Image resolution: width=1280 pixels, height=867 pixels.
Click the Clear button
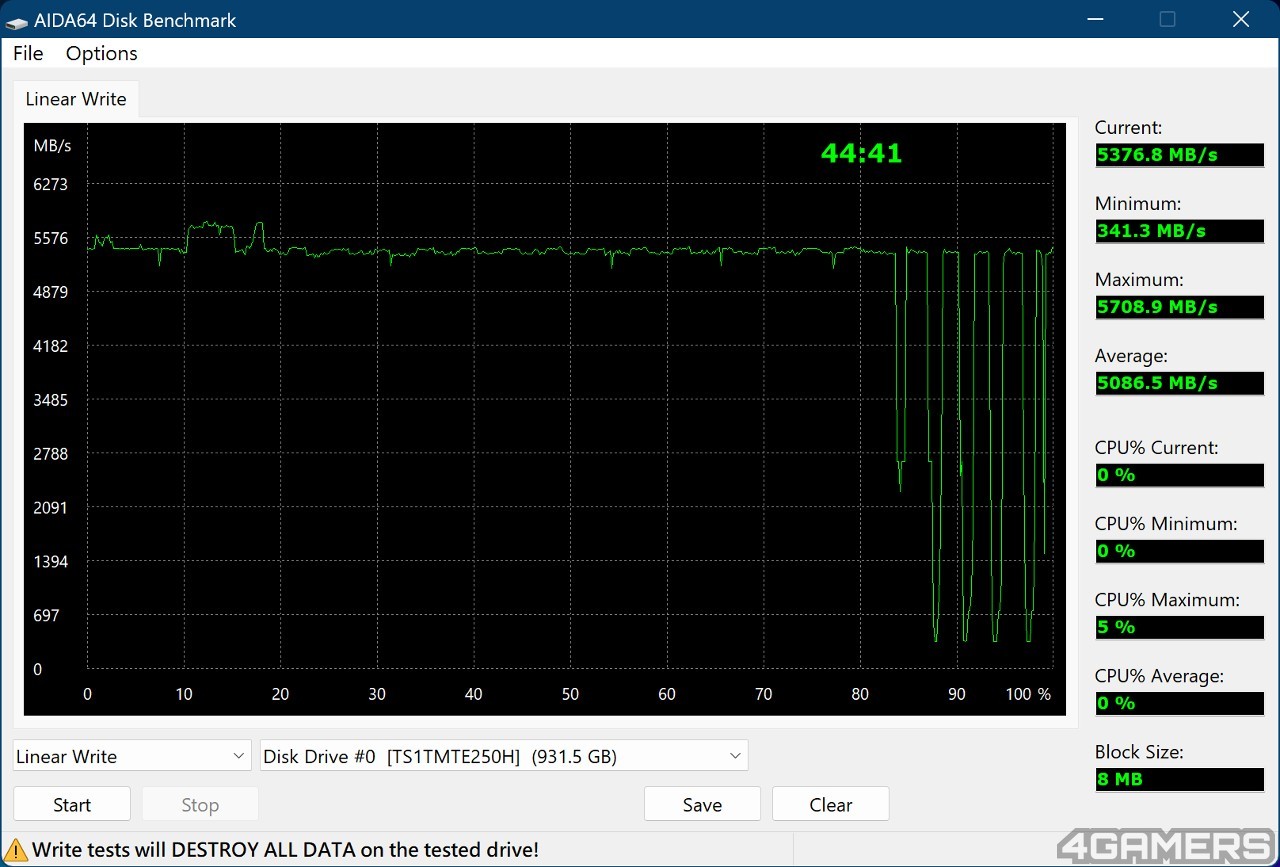pyautogui.click(x=831, y=805)
